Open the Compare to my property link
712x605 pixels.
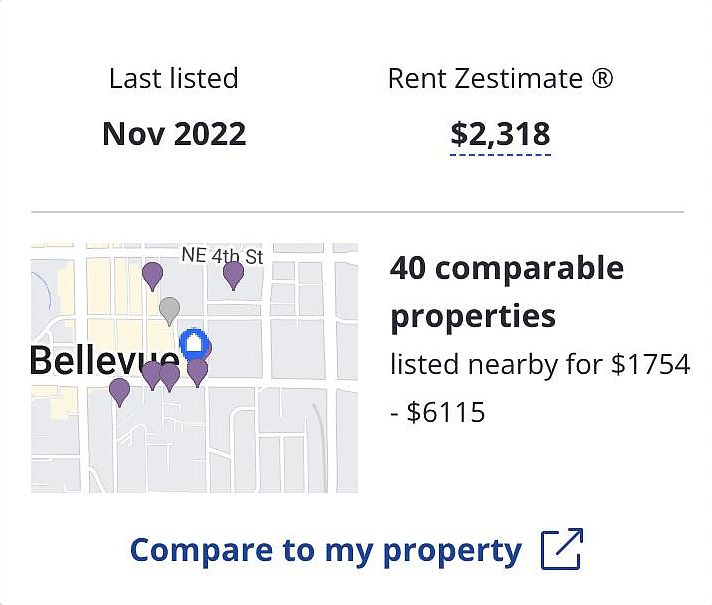[326, 550]
